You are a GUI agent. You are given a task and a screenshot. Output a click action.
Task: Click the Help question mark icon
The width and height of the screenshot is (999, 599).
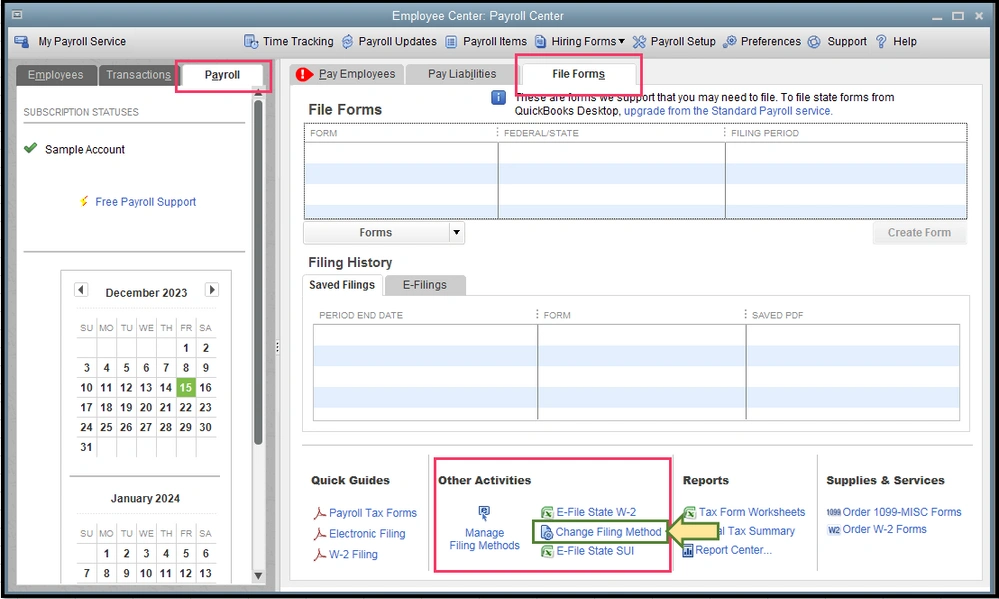881,42
